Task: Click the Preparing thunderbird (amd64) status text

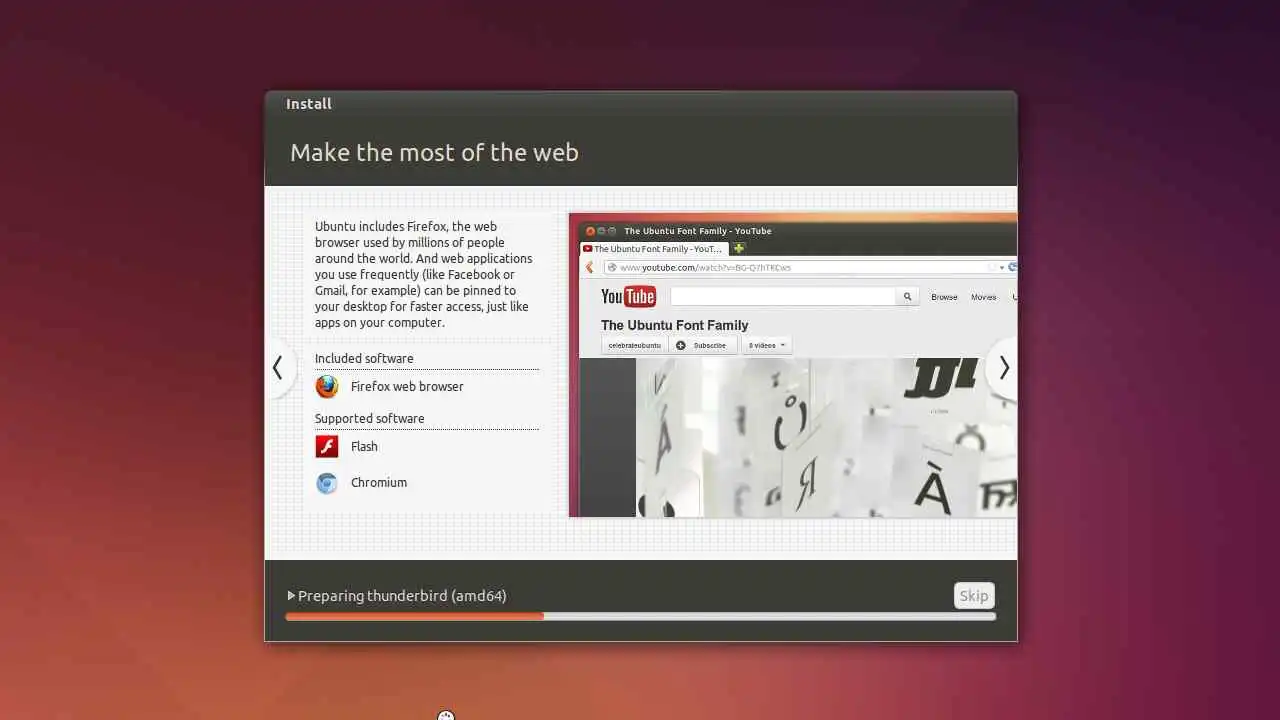Action: (x=402, y=596)
